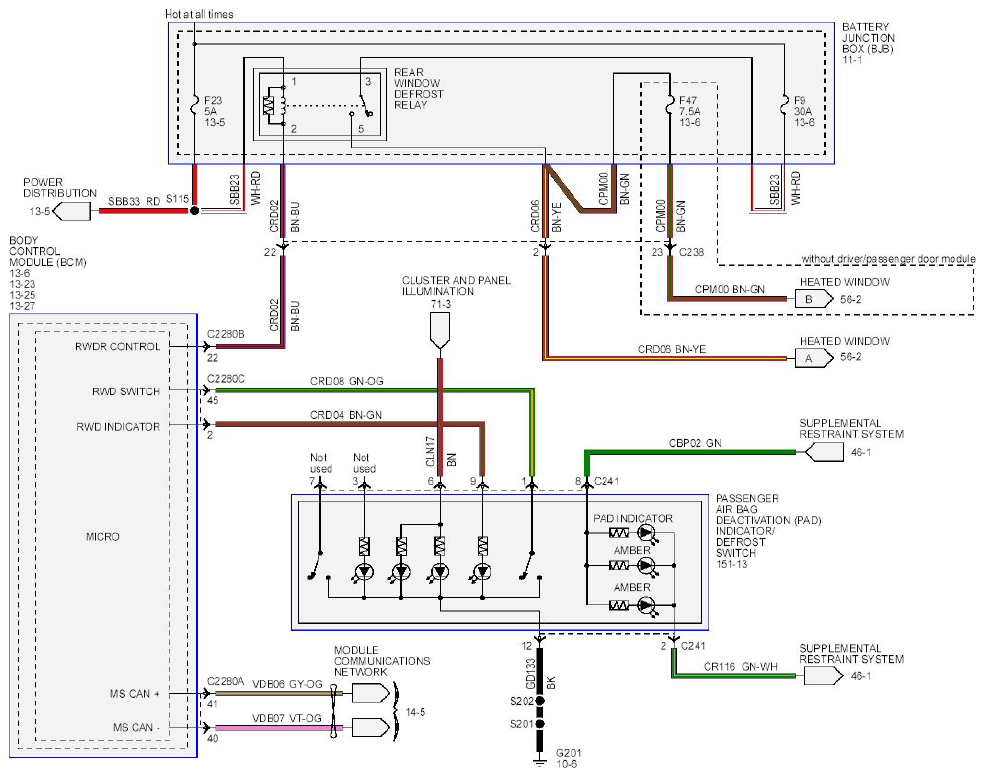985x777 pixels.
Task: Click the C241 label beside pin 8
Action: 606,481
